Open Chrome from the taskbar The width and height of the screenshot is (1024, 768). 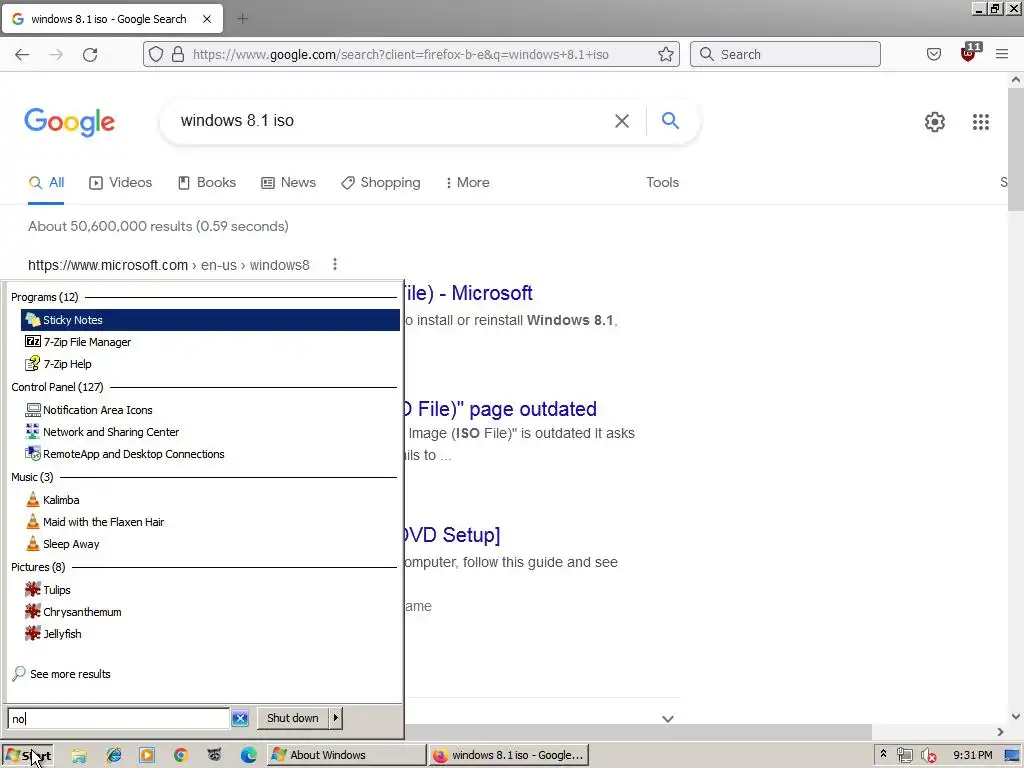tap(181, 755)
